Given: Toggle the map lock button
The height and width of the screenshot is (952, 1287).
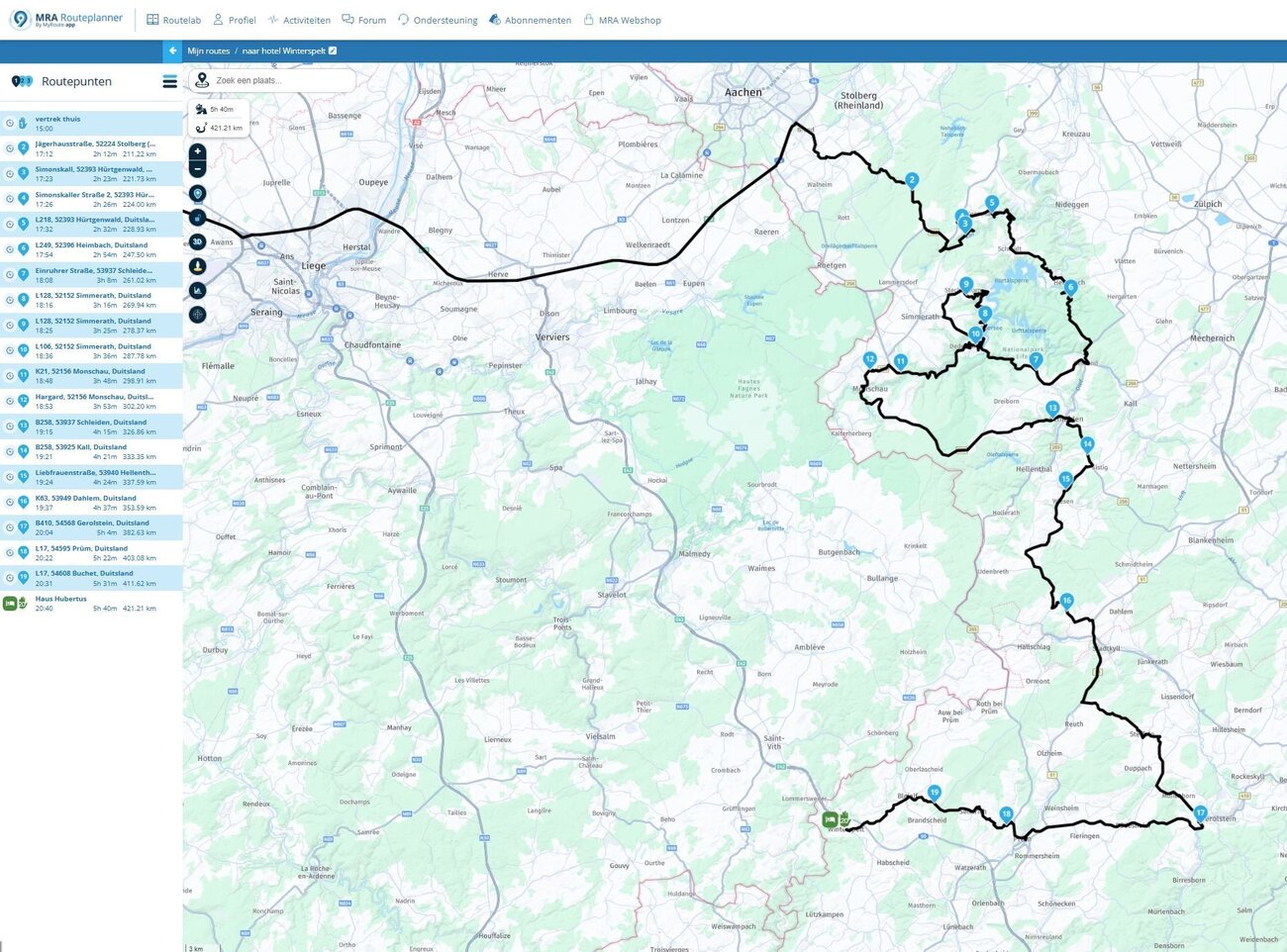Looking at the screenshot, I should [x=198, y=218].
